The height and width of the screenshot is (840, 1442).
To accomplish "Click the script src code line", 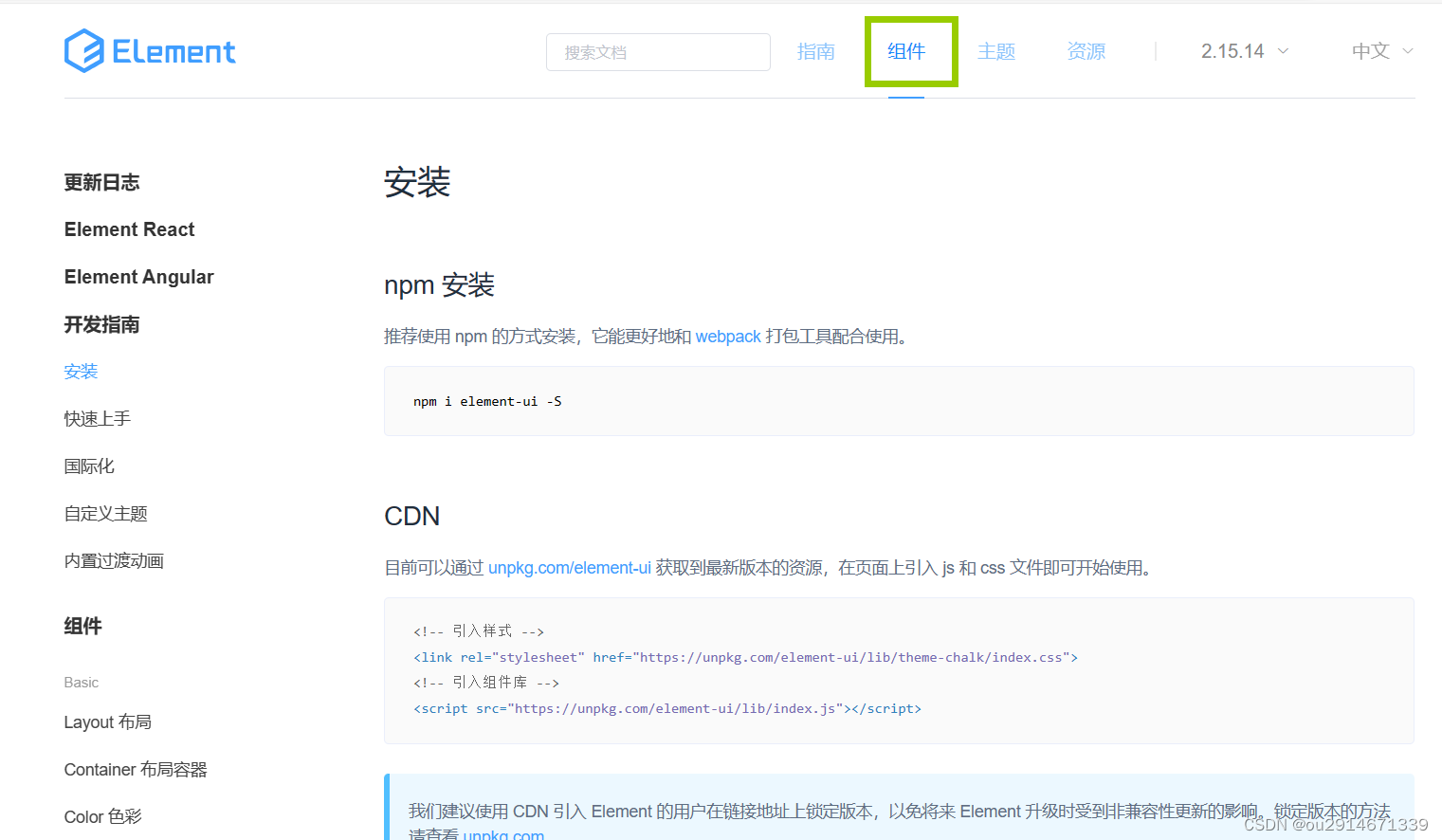I will coord(667,708).
